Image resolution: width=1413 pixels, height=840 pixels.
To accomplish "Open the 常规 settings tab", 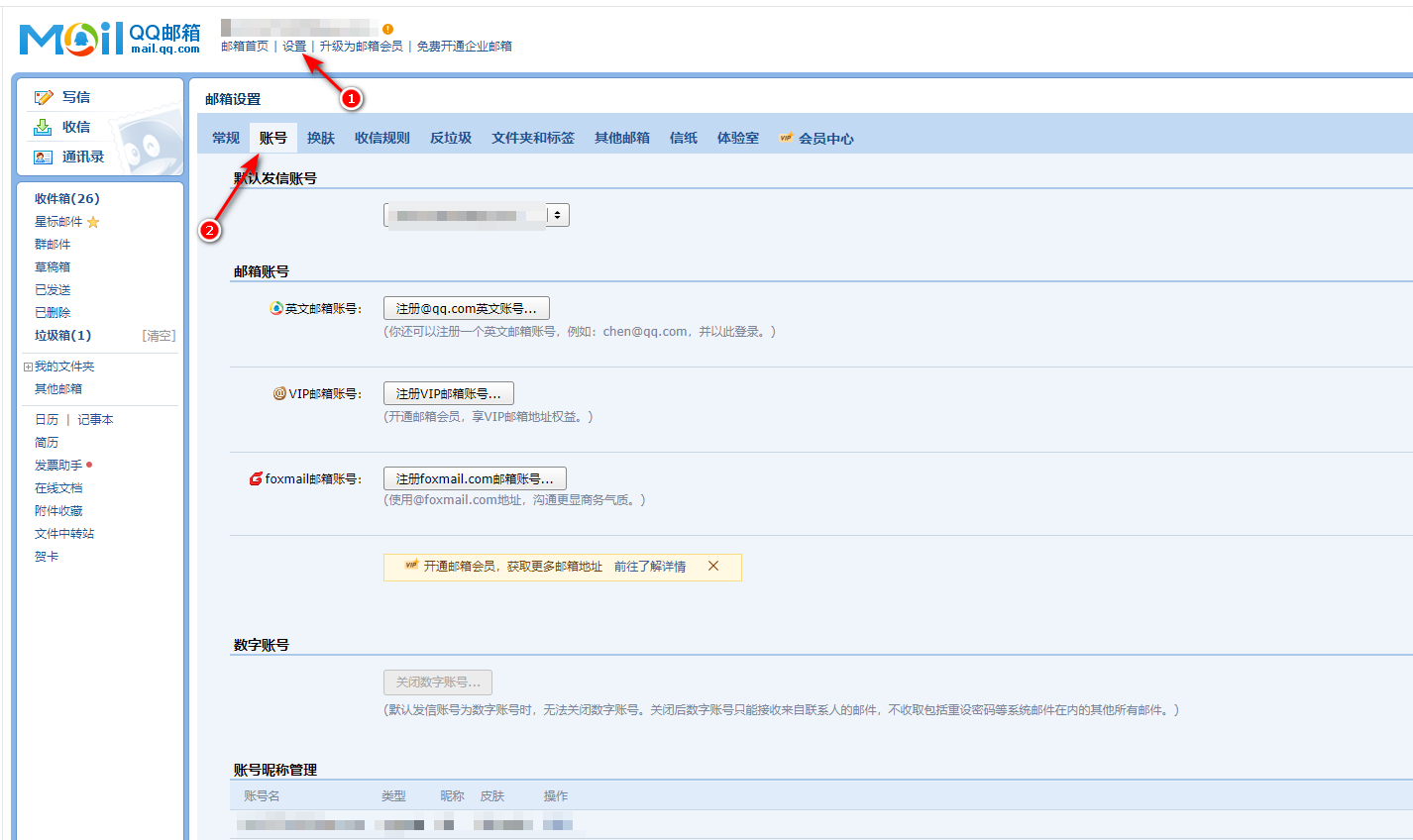I will 226,138.
